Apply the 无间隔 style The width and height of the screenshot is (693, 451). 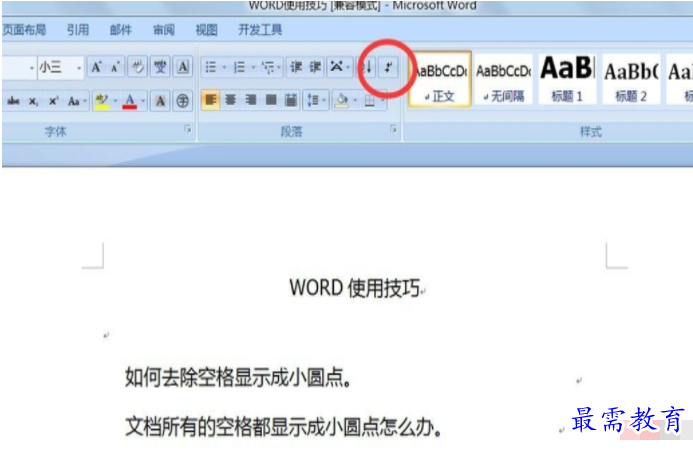503,79
